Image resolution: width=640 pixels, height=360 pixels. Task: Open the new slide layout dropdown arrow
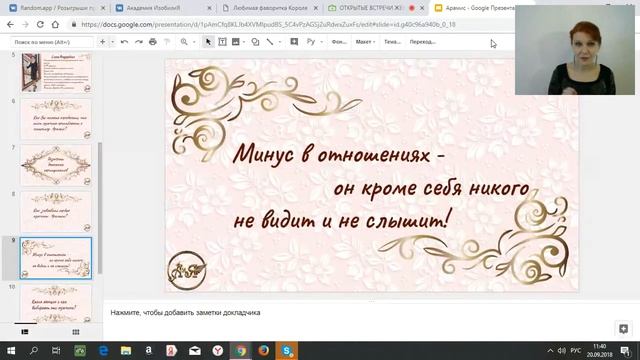pos(112,42)
